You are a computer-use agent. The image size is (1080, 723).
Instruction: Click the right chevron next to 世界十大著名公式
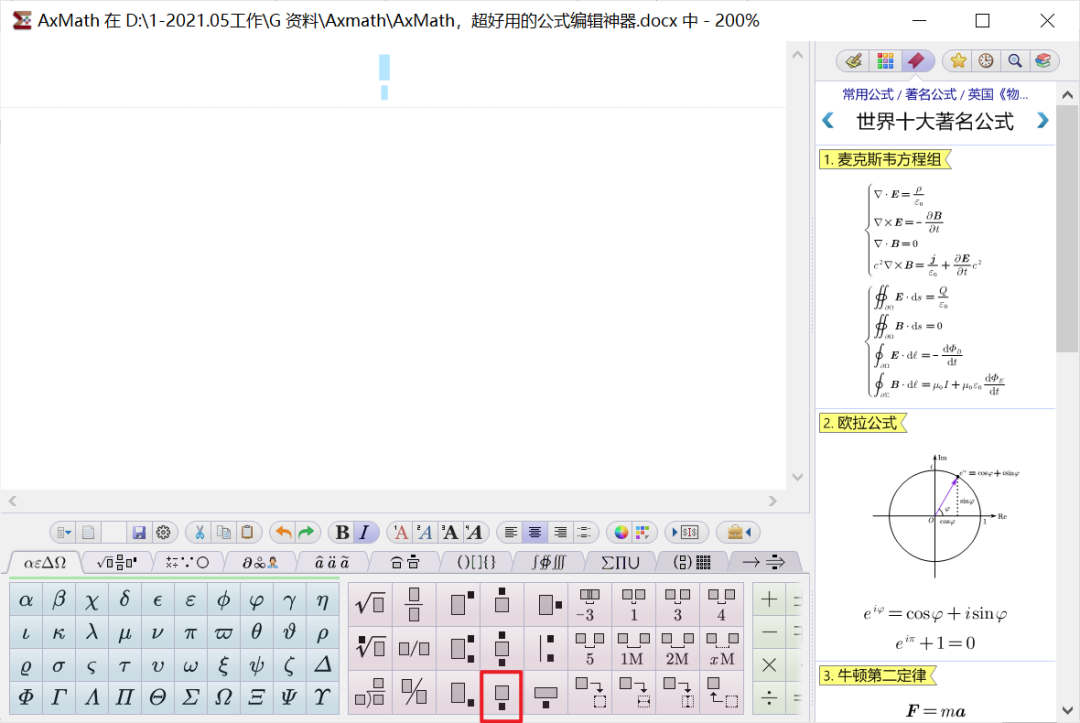[1042, 120]
